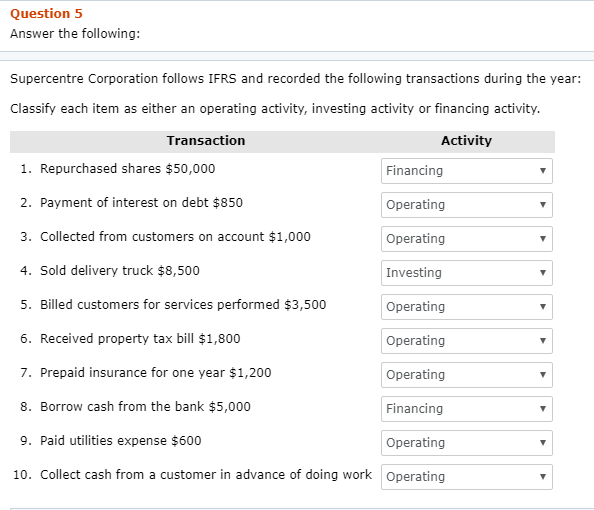This screenshot has width=594, height=510.
Task: Open dropdown for Prepaid insurance for one year
Action: click(467, 375)
